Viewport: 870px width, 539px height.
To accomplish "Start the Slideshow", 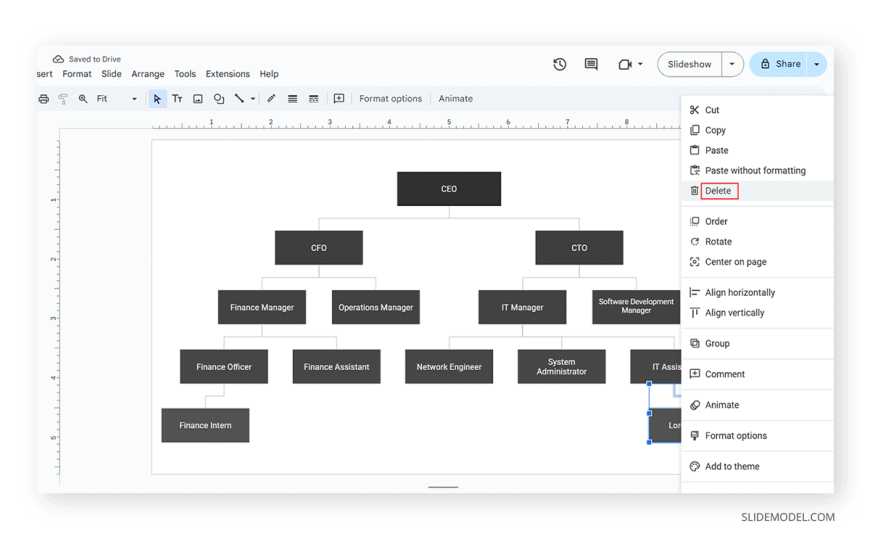I will click(689, 64).
